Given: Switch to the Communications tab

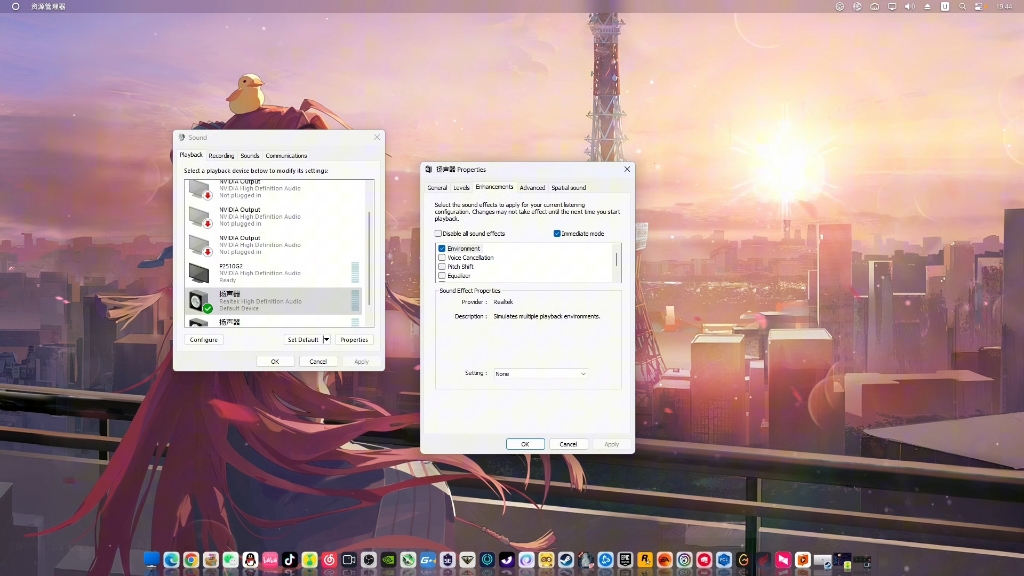Looking at the screenshot, I should [x=286, y=155].
